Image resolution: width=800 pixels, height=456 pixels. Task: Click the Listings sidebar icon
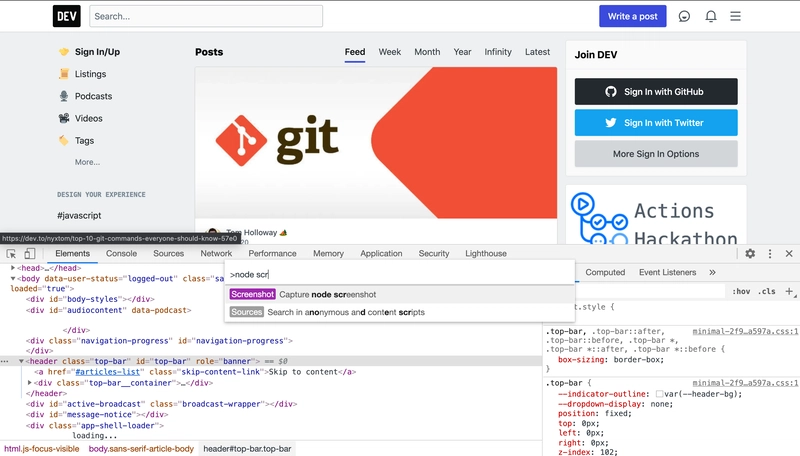(x=64, y=74)
